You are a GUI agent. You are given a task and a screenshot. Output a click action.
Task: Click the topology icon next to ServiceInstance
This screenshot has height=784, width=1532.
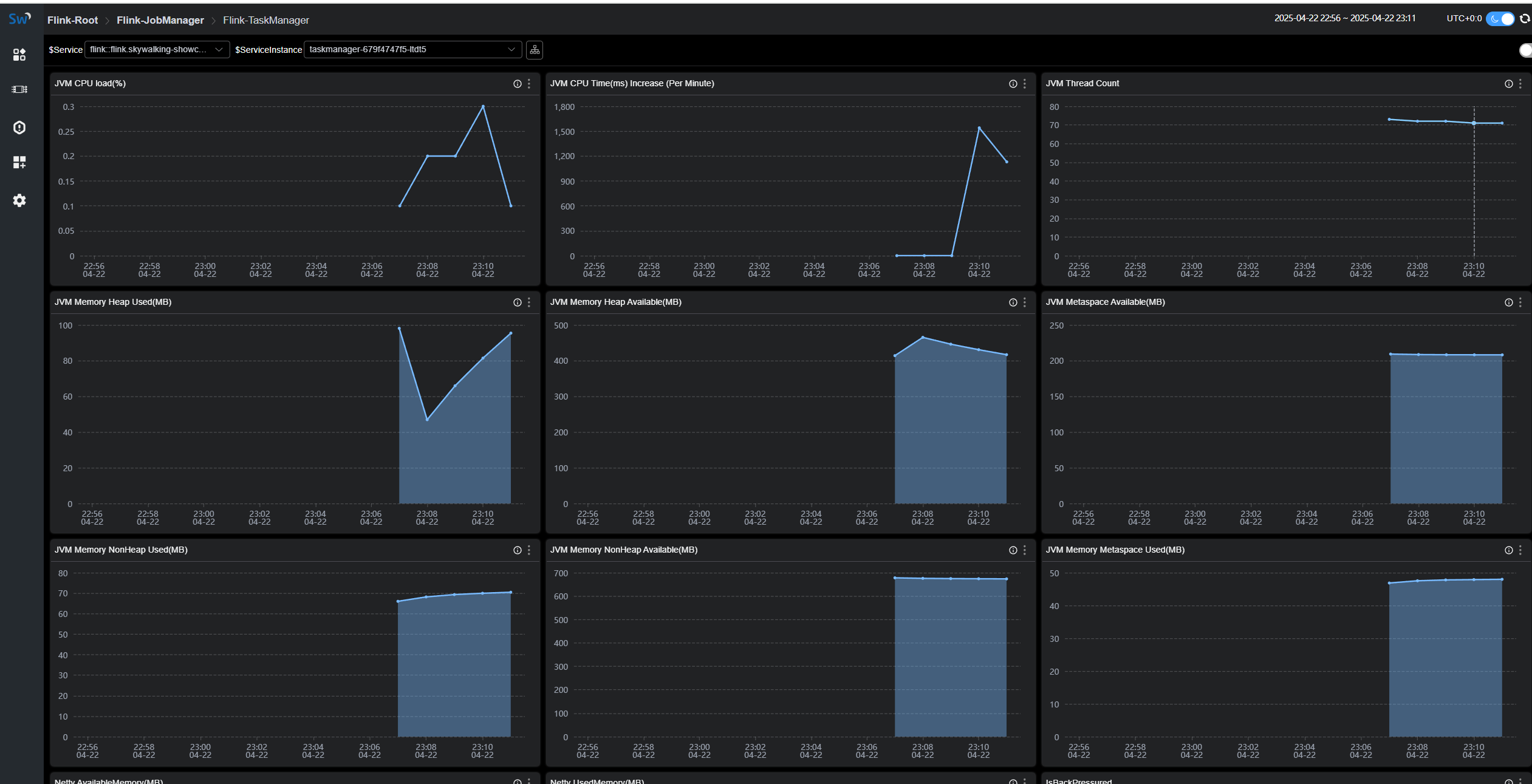point(535,50)
